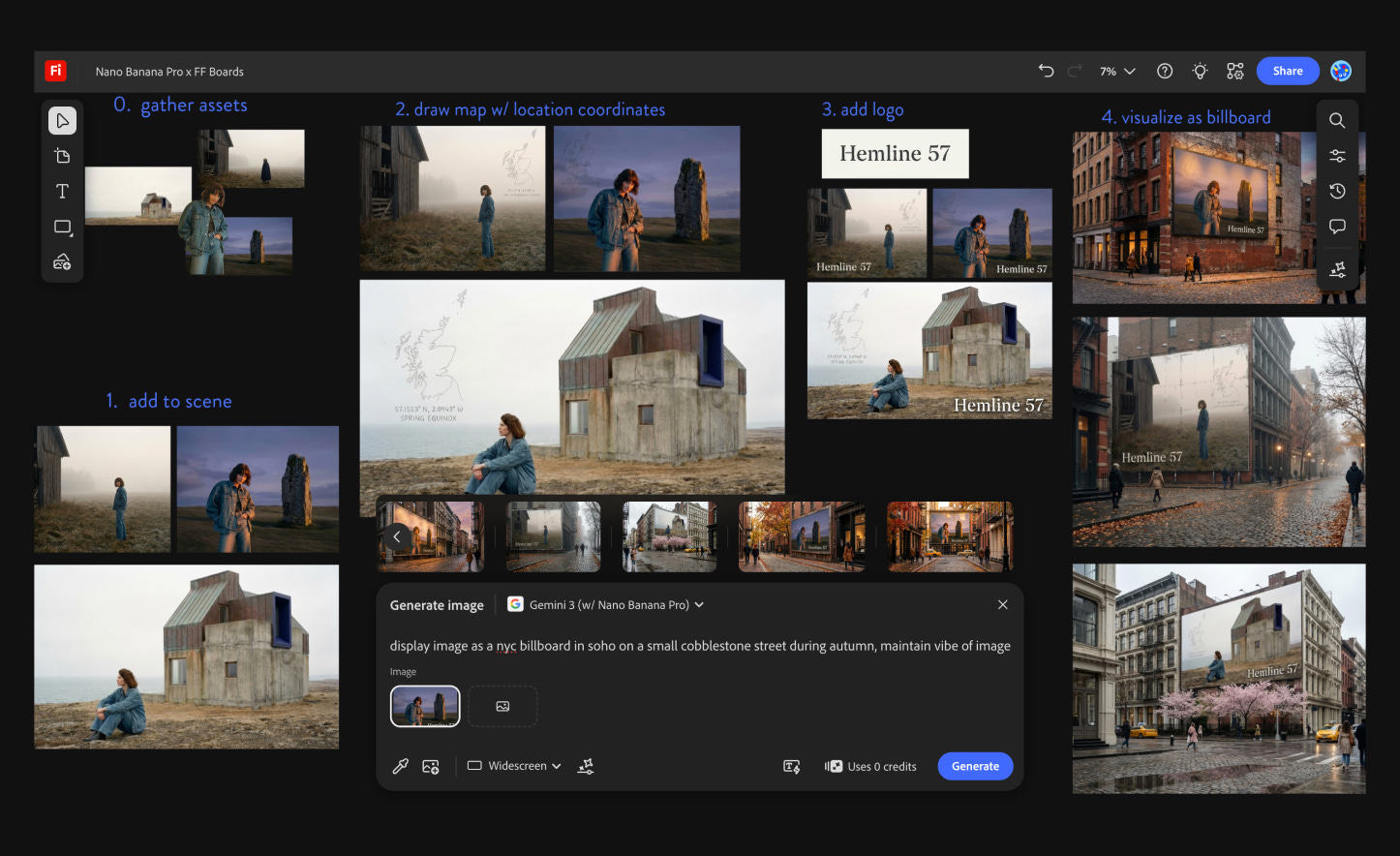This screenshot has height=856, width=1400.
Task: Open the search icon in right panel
Action: point(1337,121)
